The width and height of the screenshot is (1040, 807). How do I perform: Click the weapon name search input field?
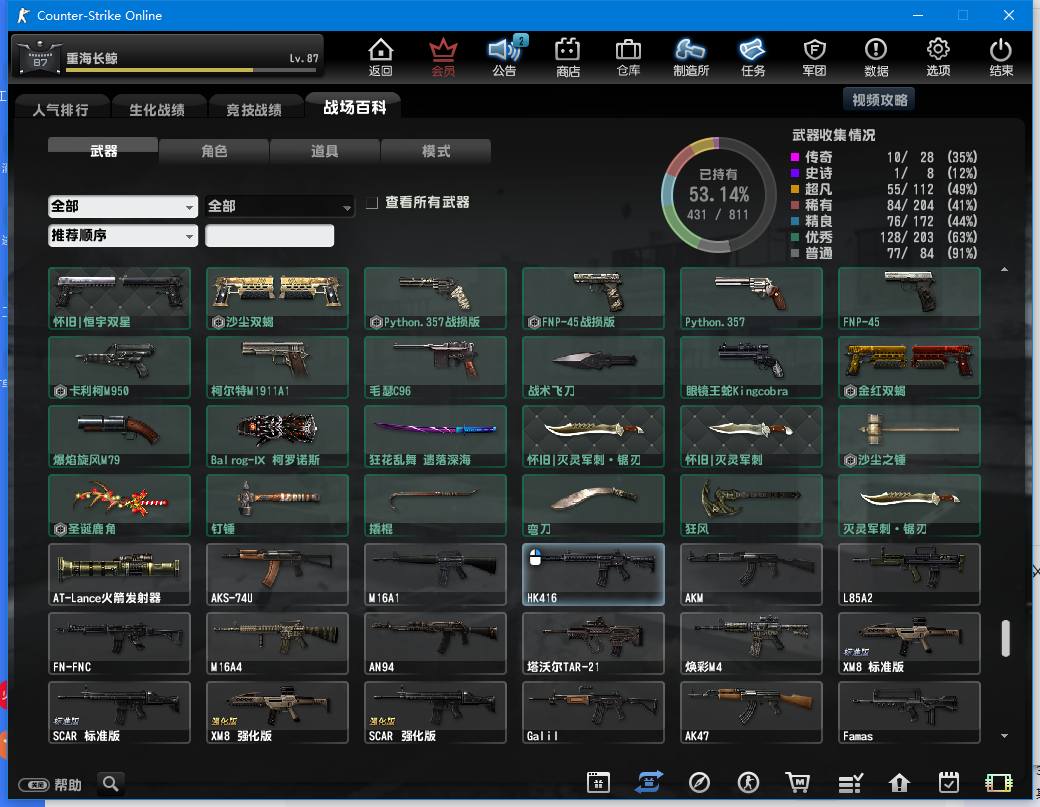(x=269, y=235)
